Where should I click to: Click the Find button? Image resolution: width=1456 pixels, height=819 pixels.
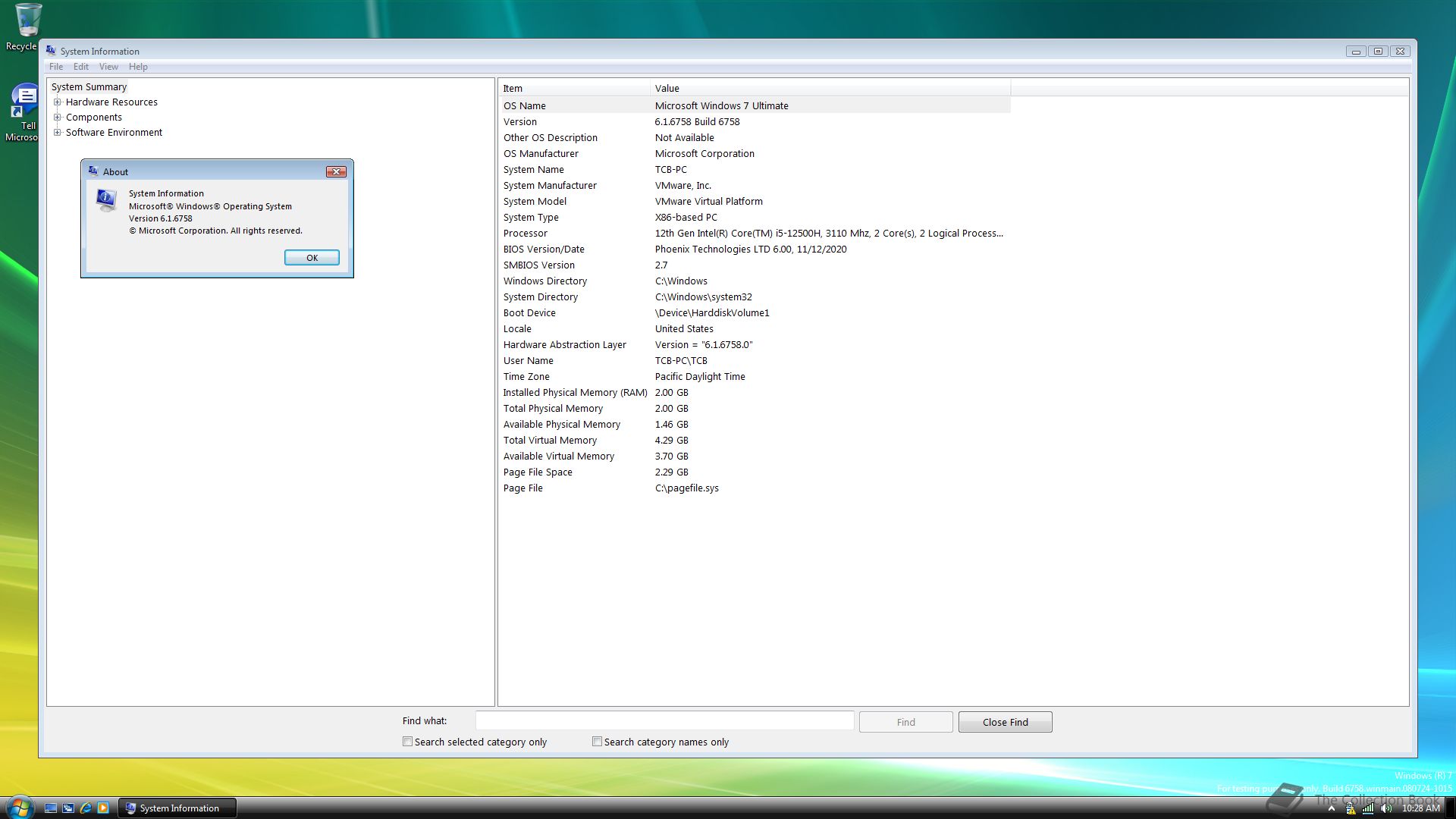pyautogui.click(x=906, y=722)
